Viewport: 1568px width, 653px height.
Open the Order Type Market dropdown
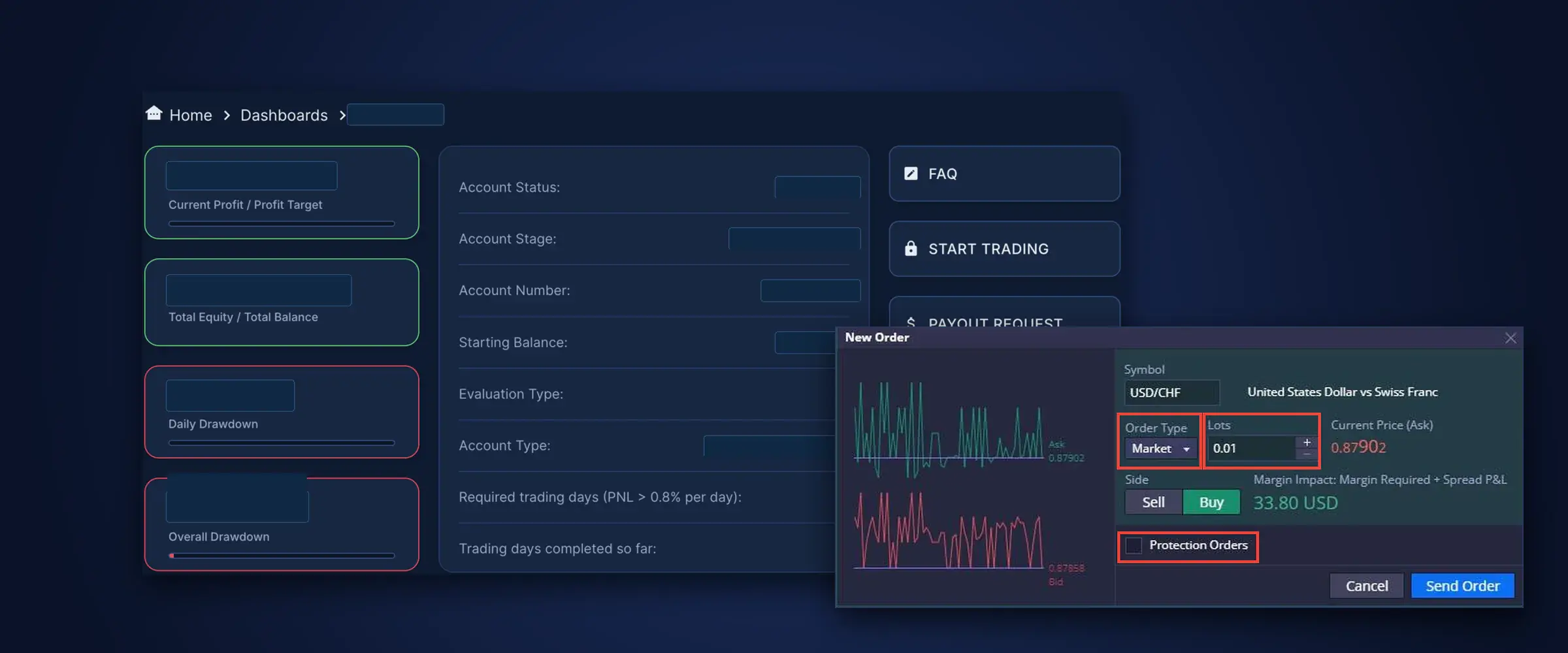point(1160,449)
